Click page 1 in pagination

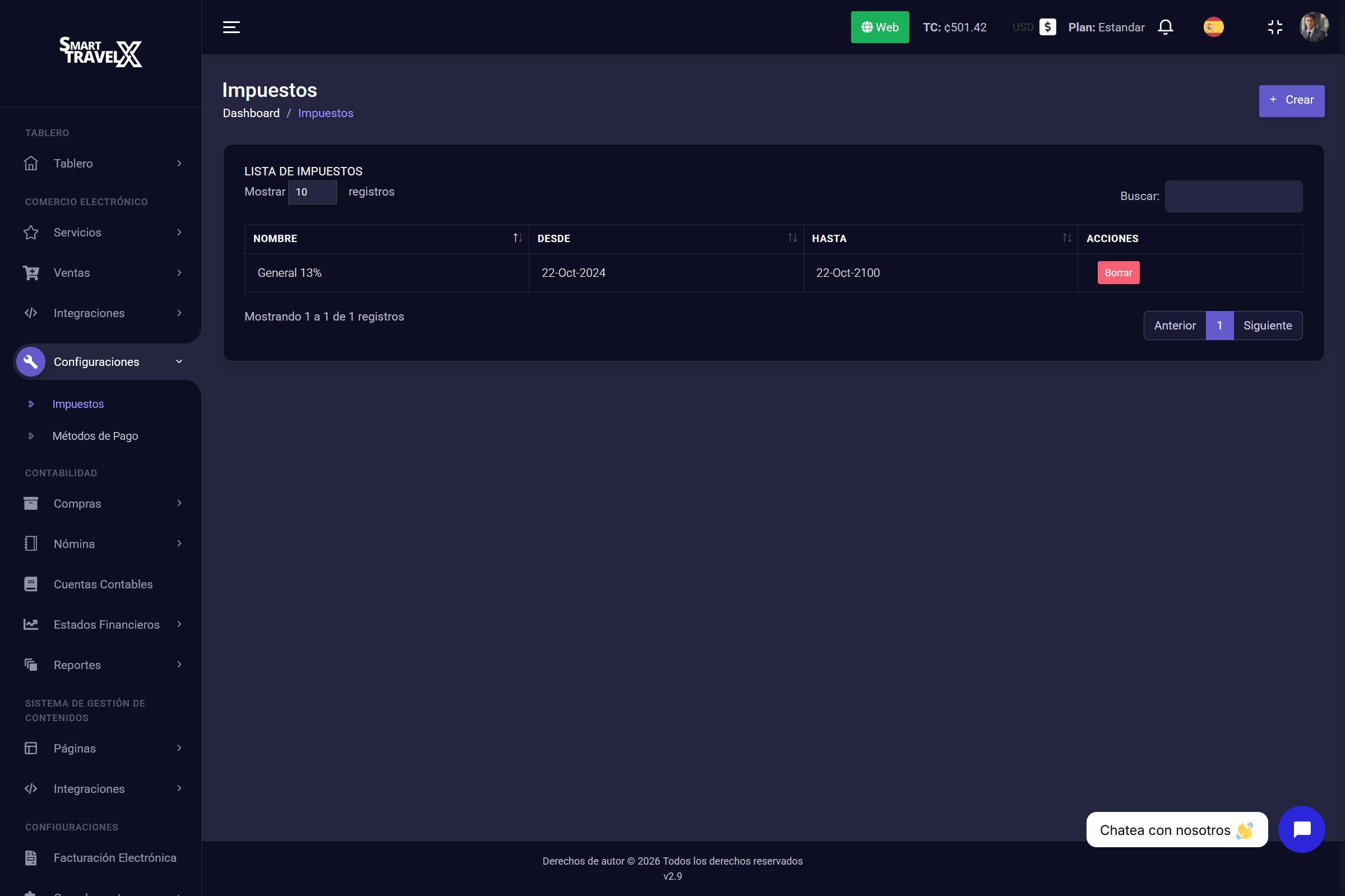tap(1220, 325)
